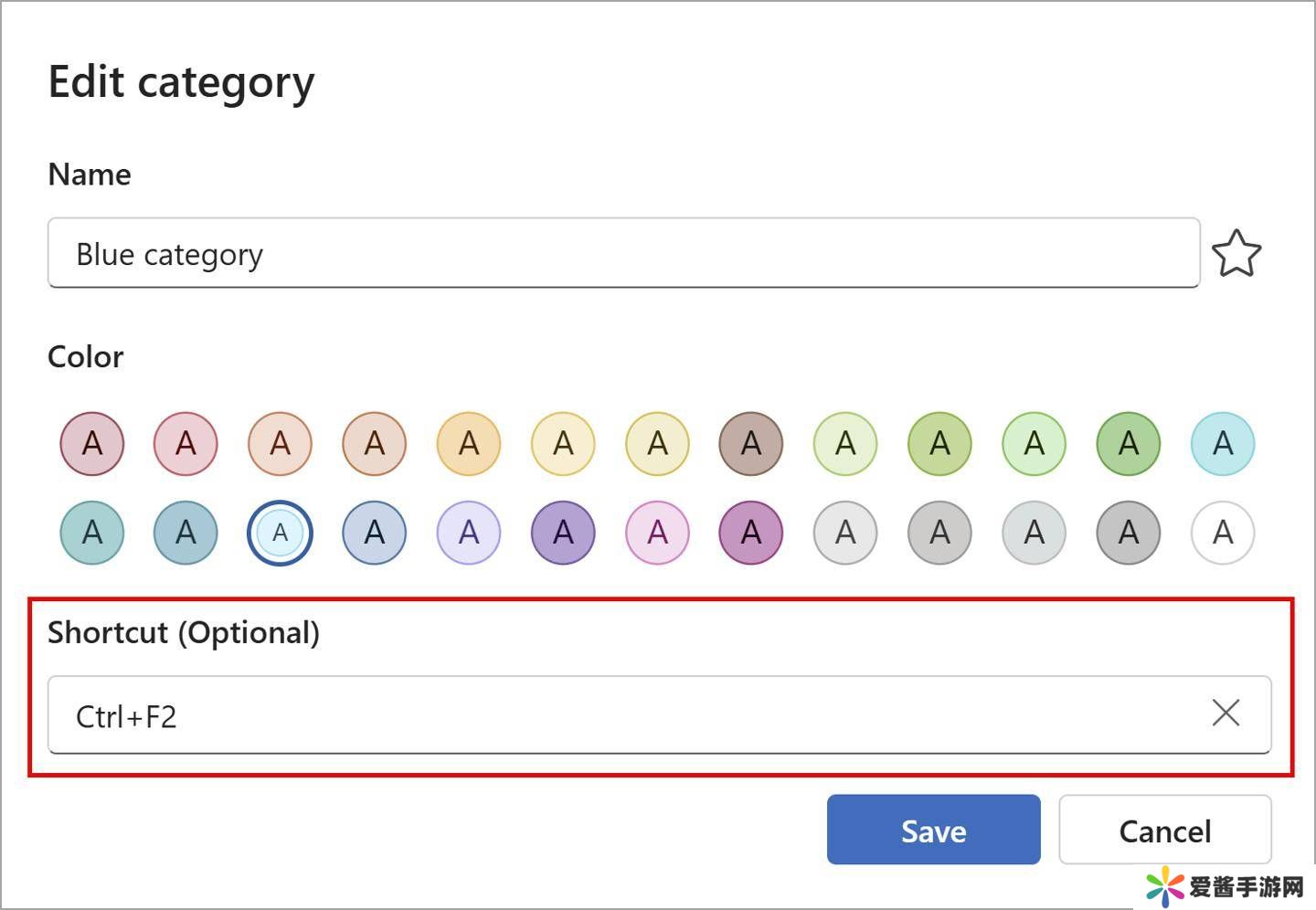Choose the brown color swatch
Viewport: 1316px width, 910px height.
751,444
